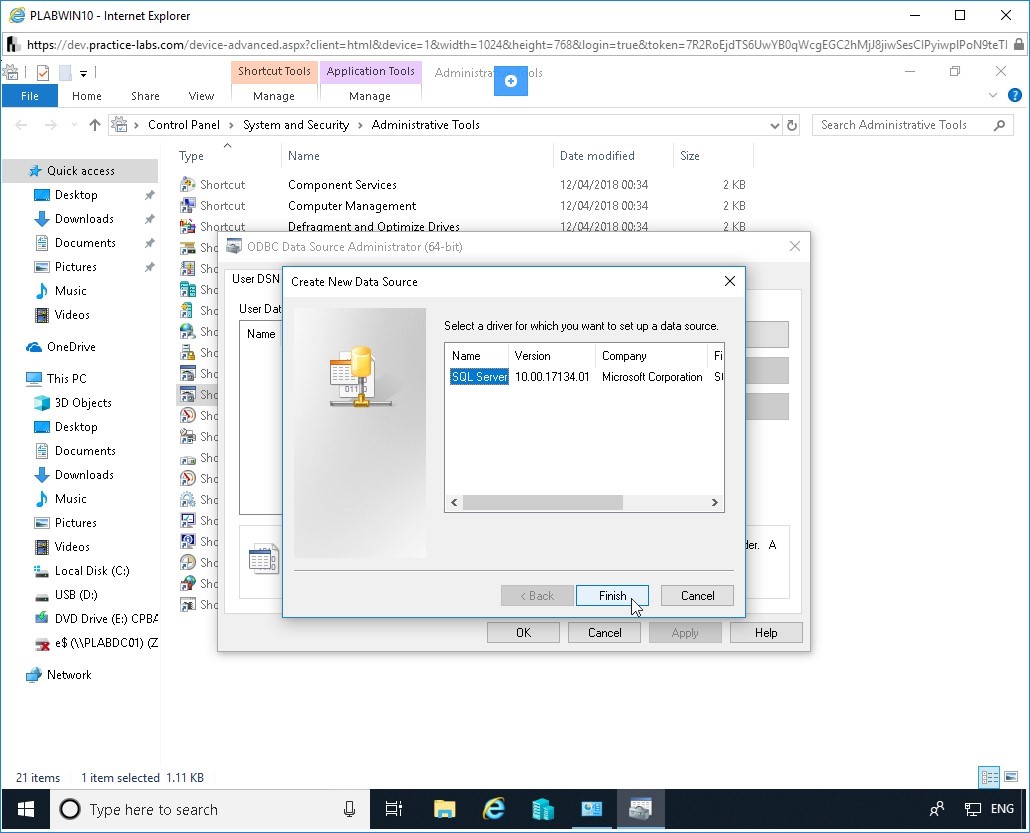Open the Home ribbon tab
Viewport: 1030px width, 833px height.
(87, 96)
